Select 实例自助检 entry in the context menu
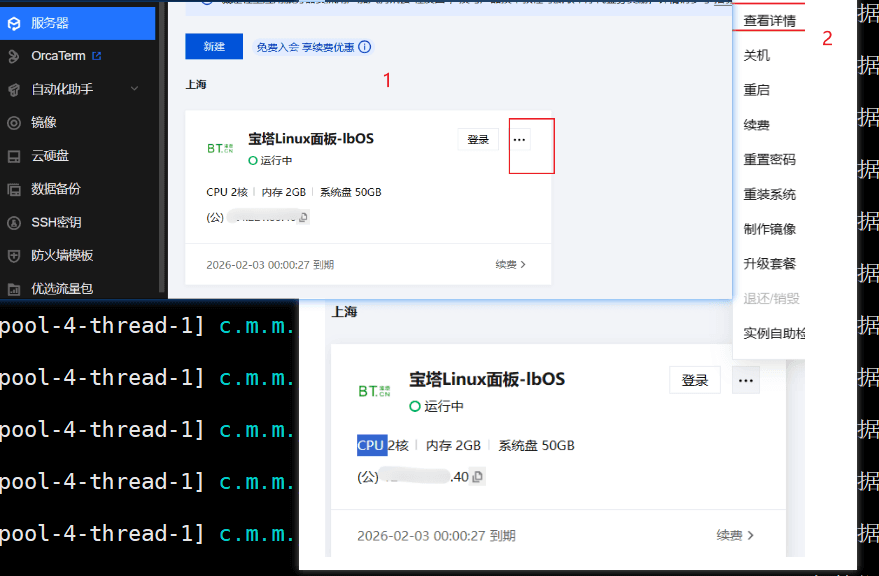Screen dimensions: 879x576 click(774, 334)
